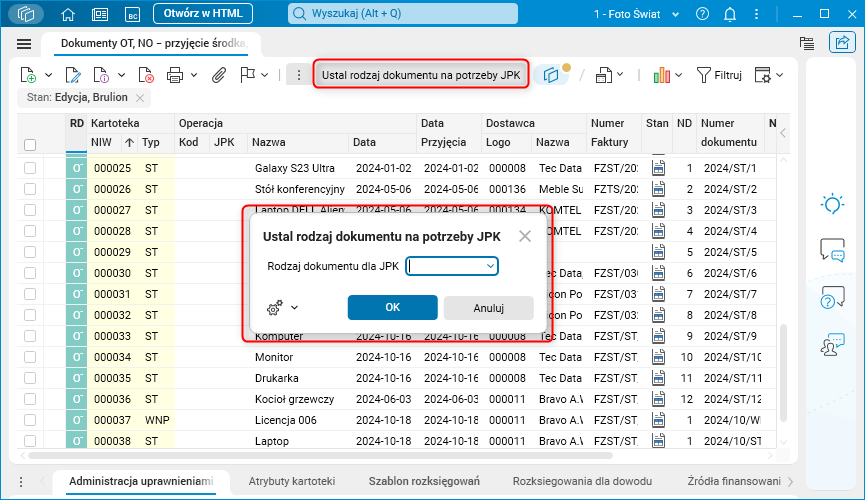This screenshot has height=500, width=865.
Task: Click the cube icon with orange dot
Action: tap(552, 75)
